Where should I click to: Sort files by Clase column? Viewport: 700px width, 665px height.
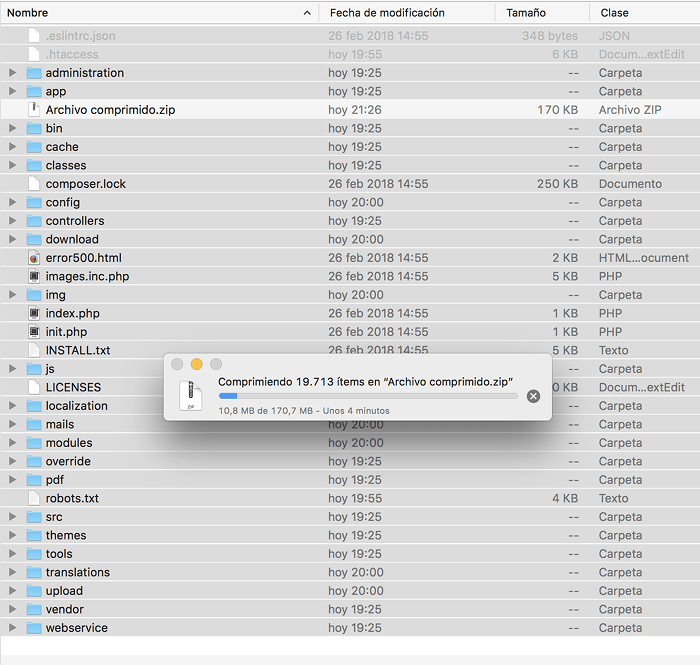coord(615,13)
